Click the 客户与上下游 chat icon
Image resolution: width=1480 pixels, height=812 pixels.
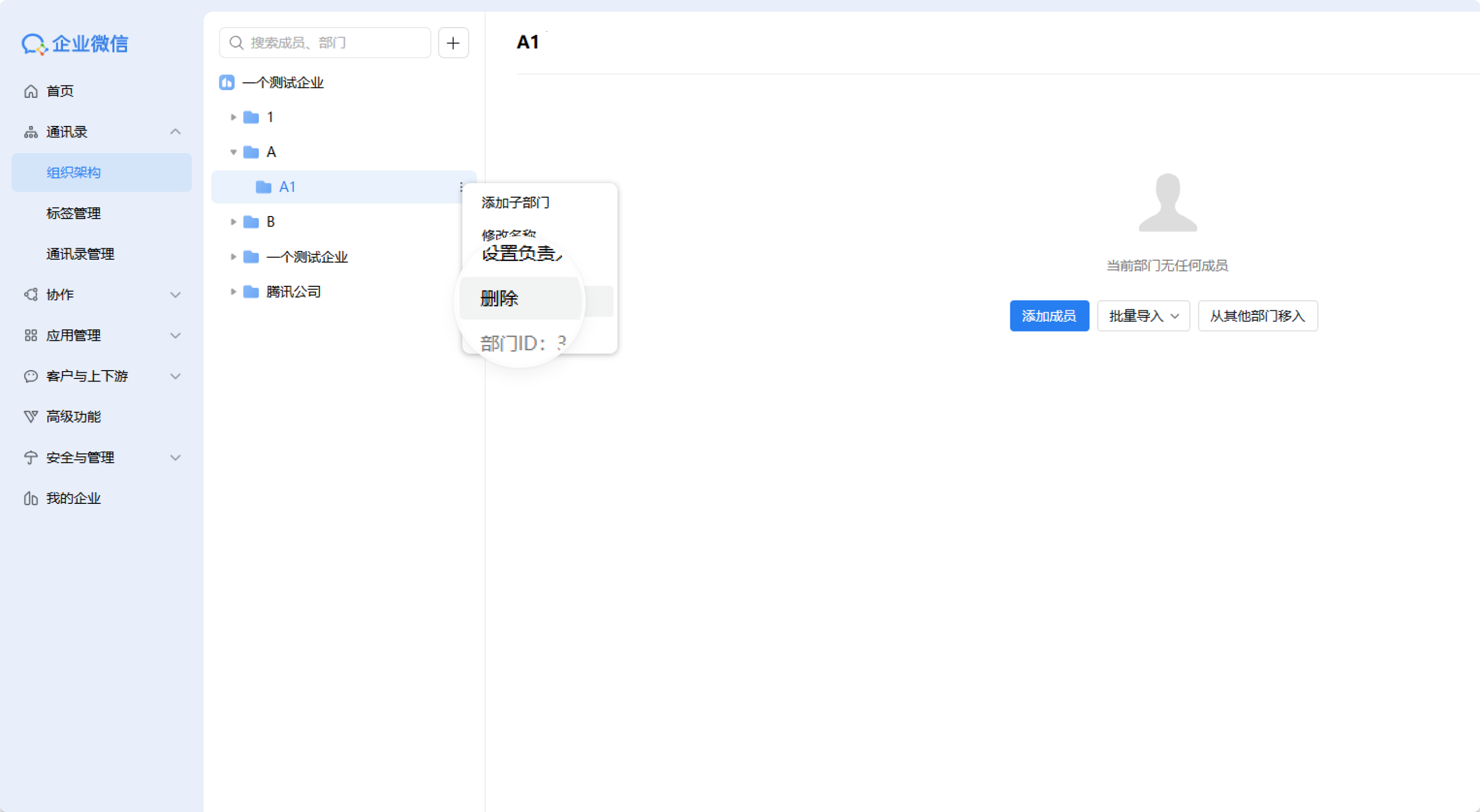(30, 376)
